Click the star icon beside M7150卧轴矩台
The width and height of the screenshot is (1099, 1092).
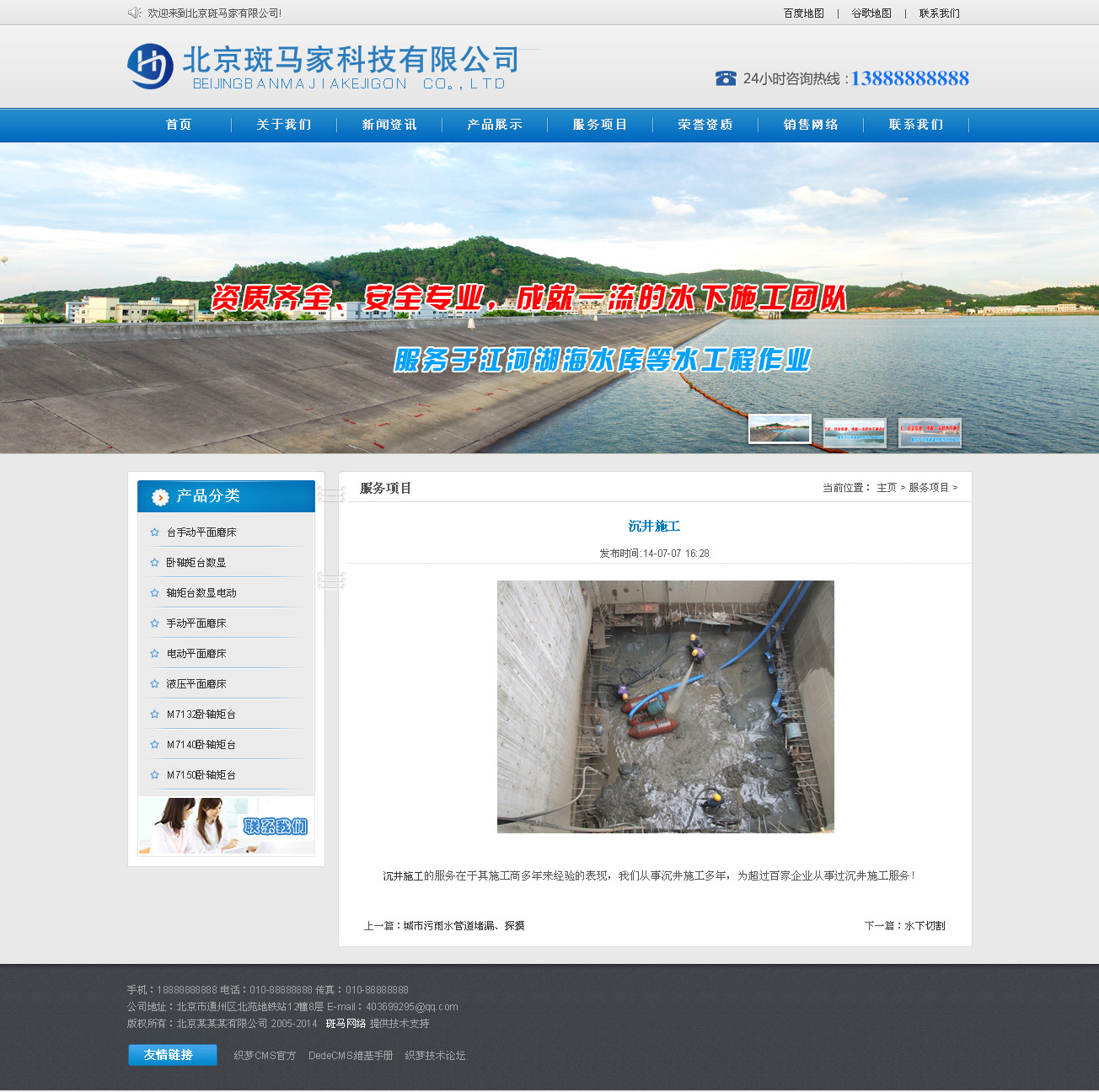[154, 775]
